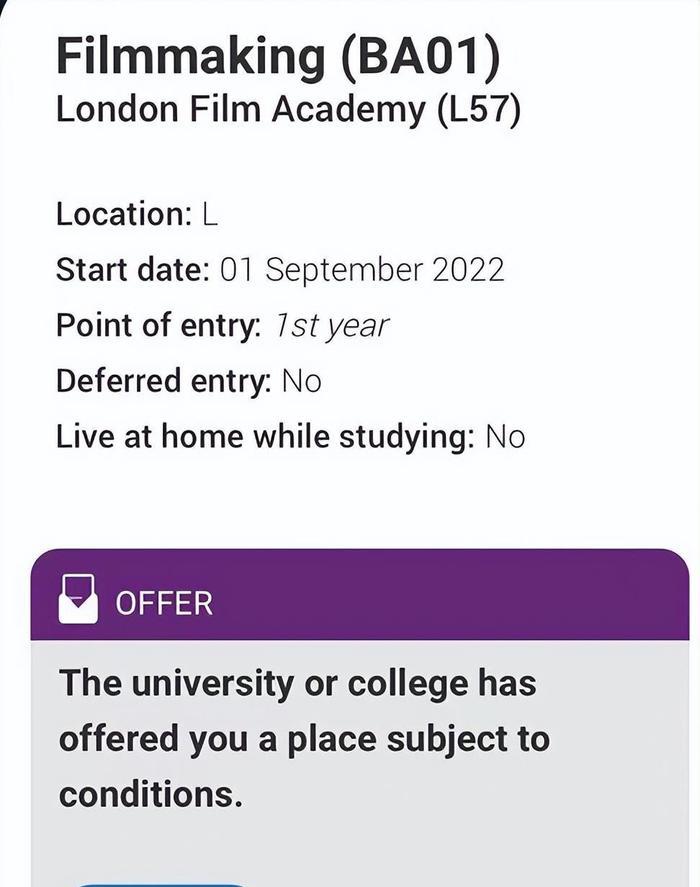Click the course code BA01 in the heading
The height and width of the screenshot is (887, 700).
[x=420, y=56]
